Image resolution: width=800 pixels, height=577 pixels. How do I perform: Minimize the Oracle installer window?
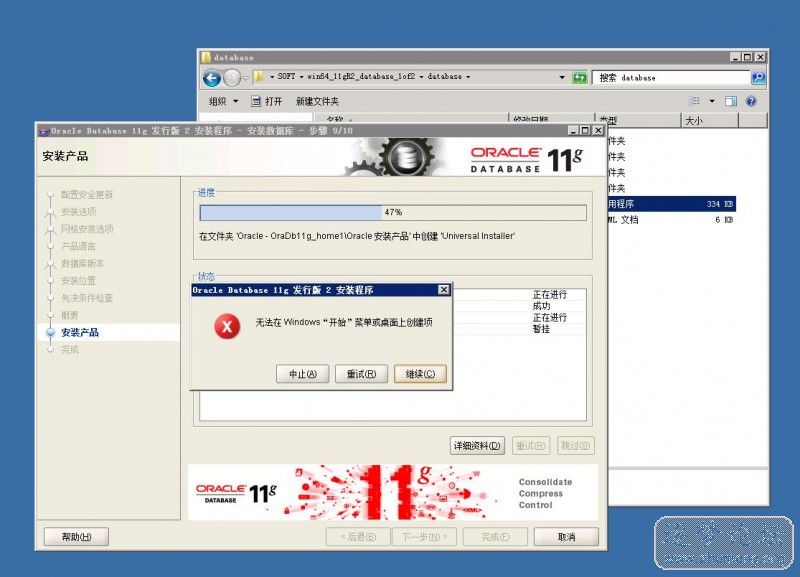pyautogui.click(x=573, y=131)
